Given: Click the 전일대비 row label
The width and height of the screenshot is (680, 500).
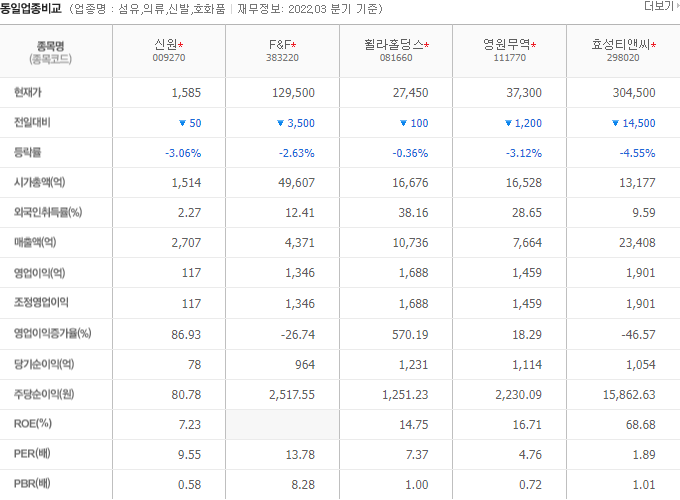Looking at the screenshot, I should click(x=32, y=123).
